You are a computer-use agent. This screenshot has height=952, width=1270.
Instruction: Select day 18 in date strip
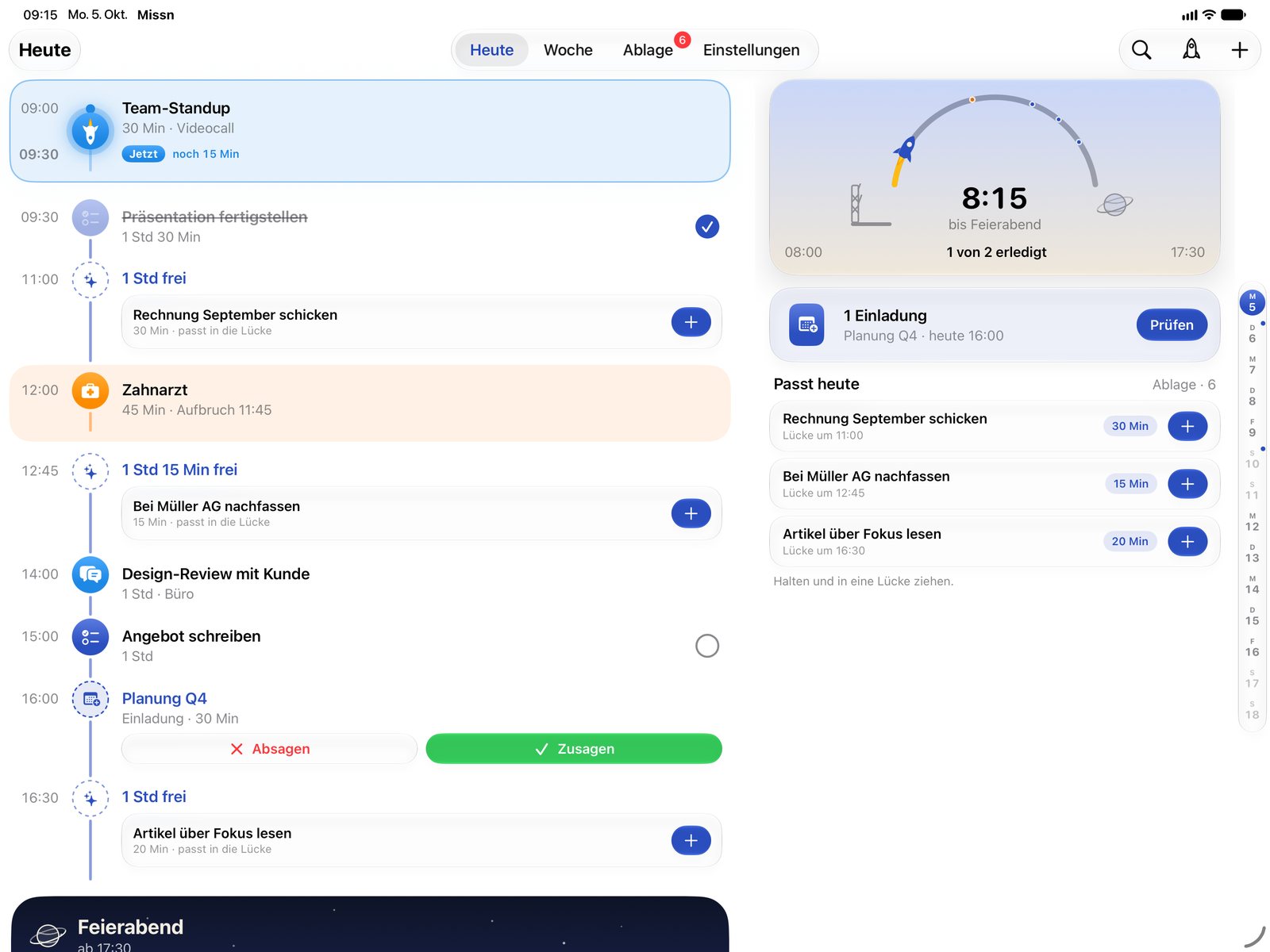point(1252,710)
